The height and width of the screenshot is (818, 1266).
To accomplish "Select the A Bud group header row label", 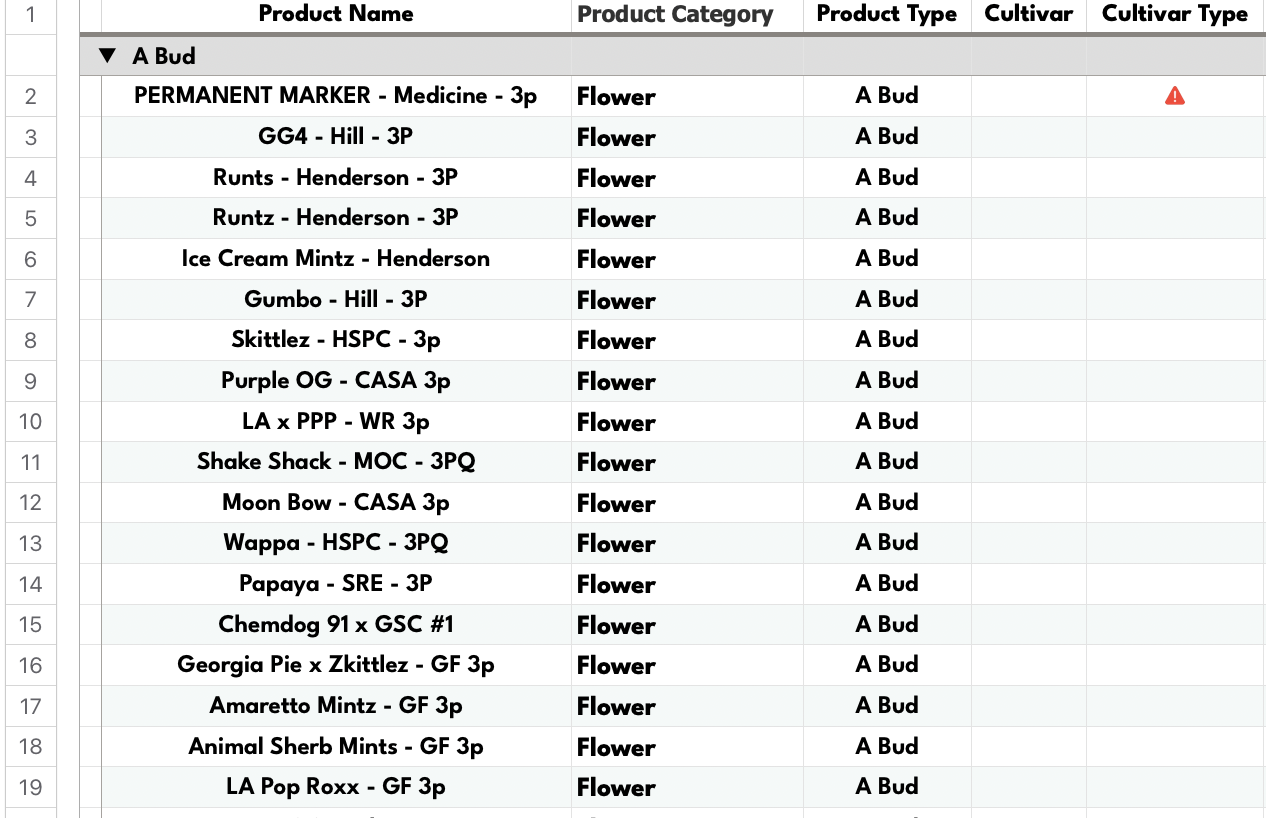I will click(164, 56).
